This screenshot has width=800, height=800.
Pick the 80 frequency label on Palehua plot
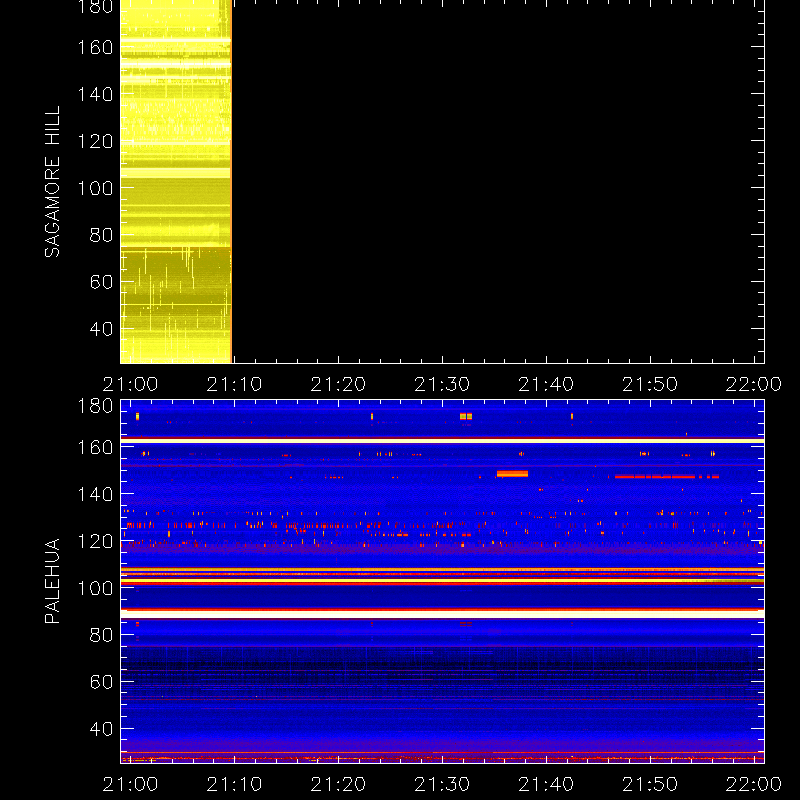tap(101, 635)
